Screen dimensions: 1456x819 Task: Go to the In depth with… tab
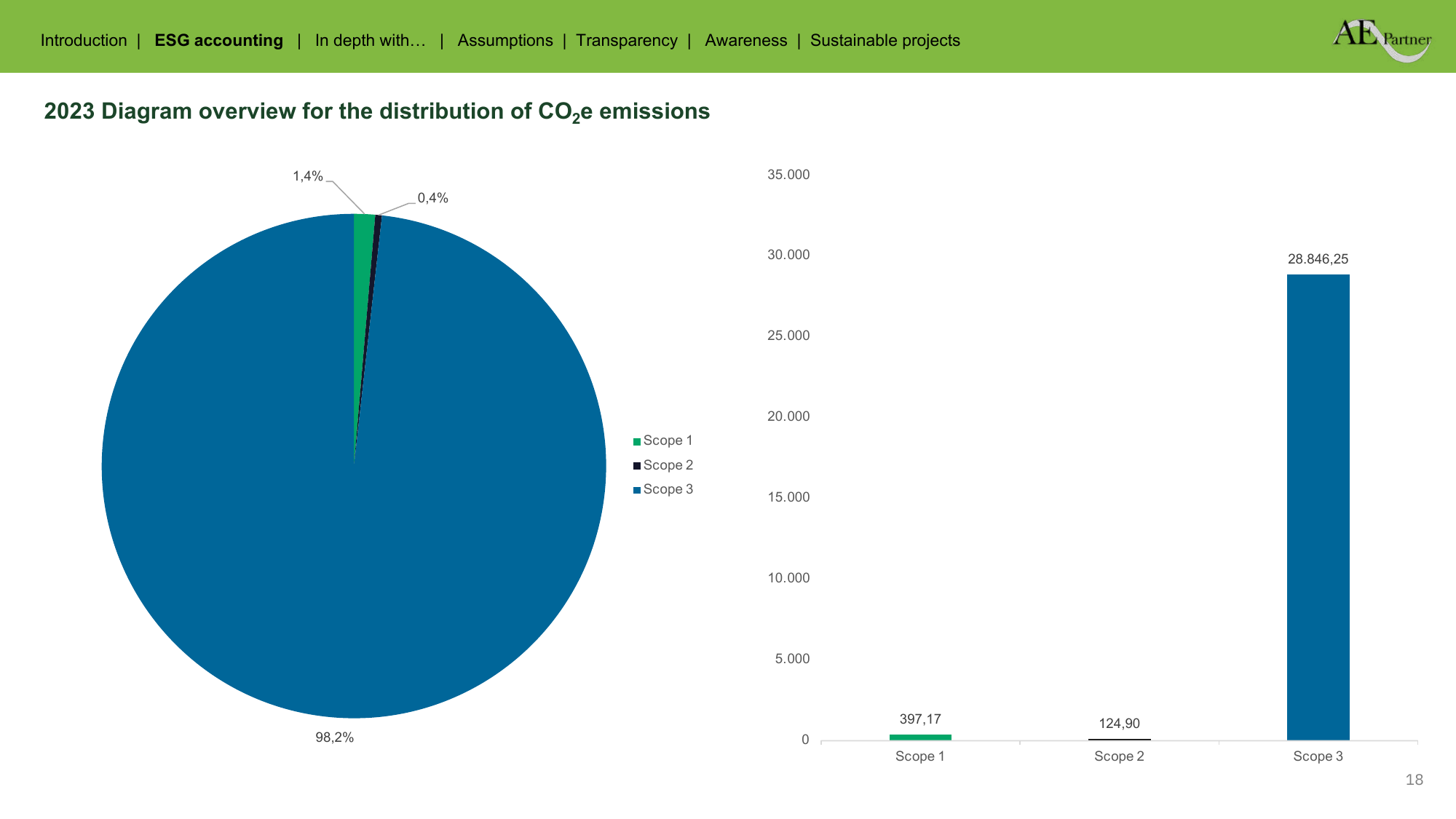[x=370, y=40]
